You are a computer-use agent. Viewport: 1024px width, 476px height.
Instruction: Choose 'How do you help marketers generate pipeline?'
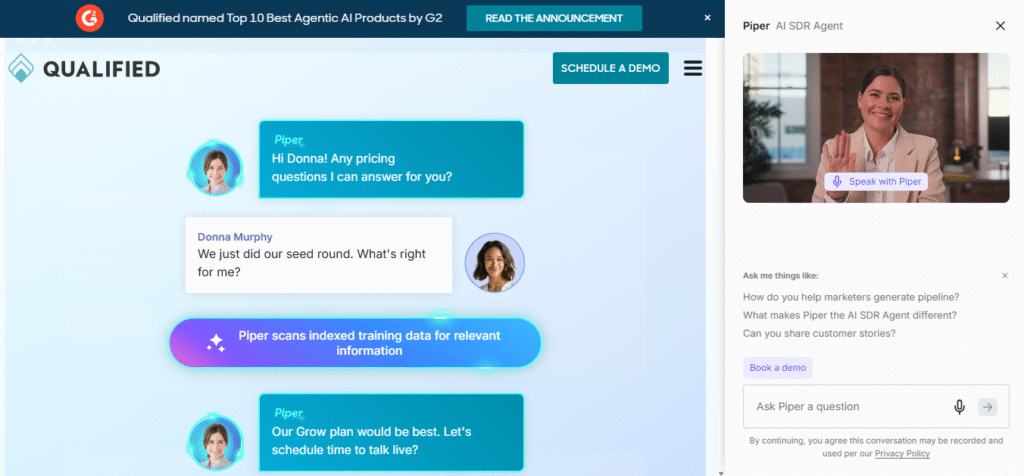click(x=851, y=296)
